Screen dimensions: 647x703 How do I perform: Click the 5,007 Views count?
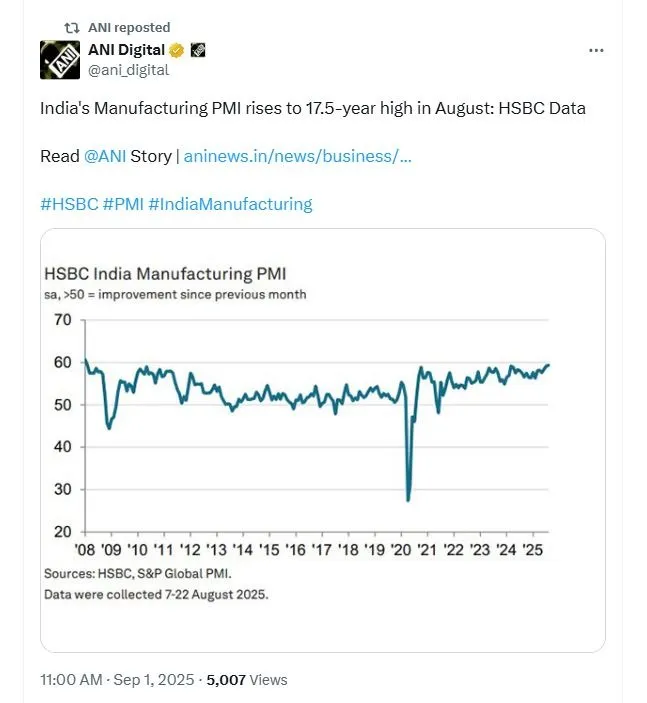pos(247,680)
